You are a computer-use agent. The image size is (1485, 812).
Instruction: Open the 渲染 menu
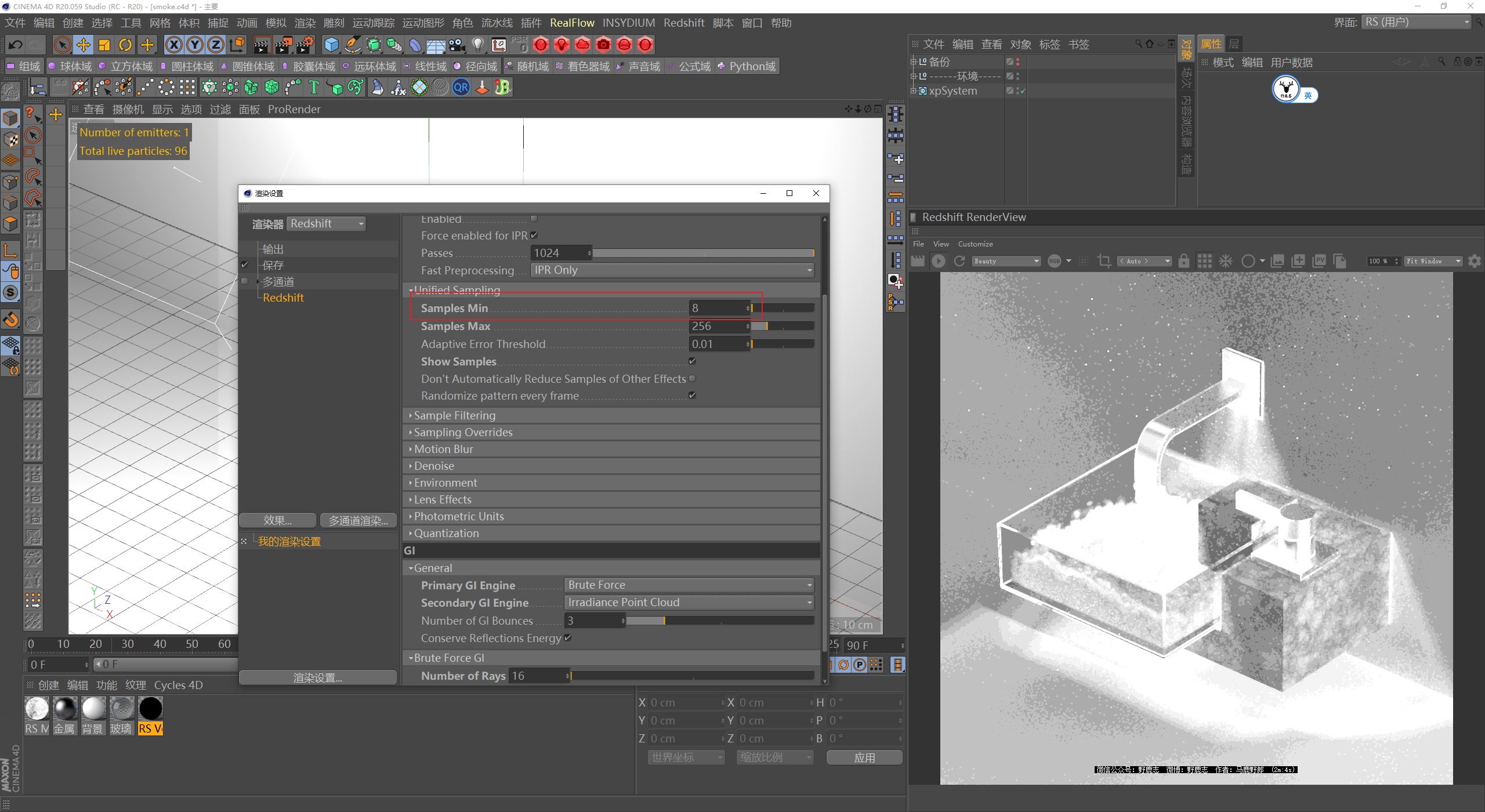305,23
